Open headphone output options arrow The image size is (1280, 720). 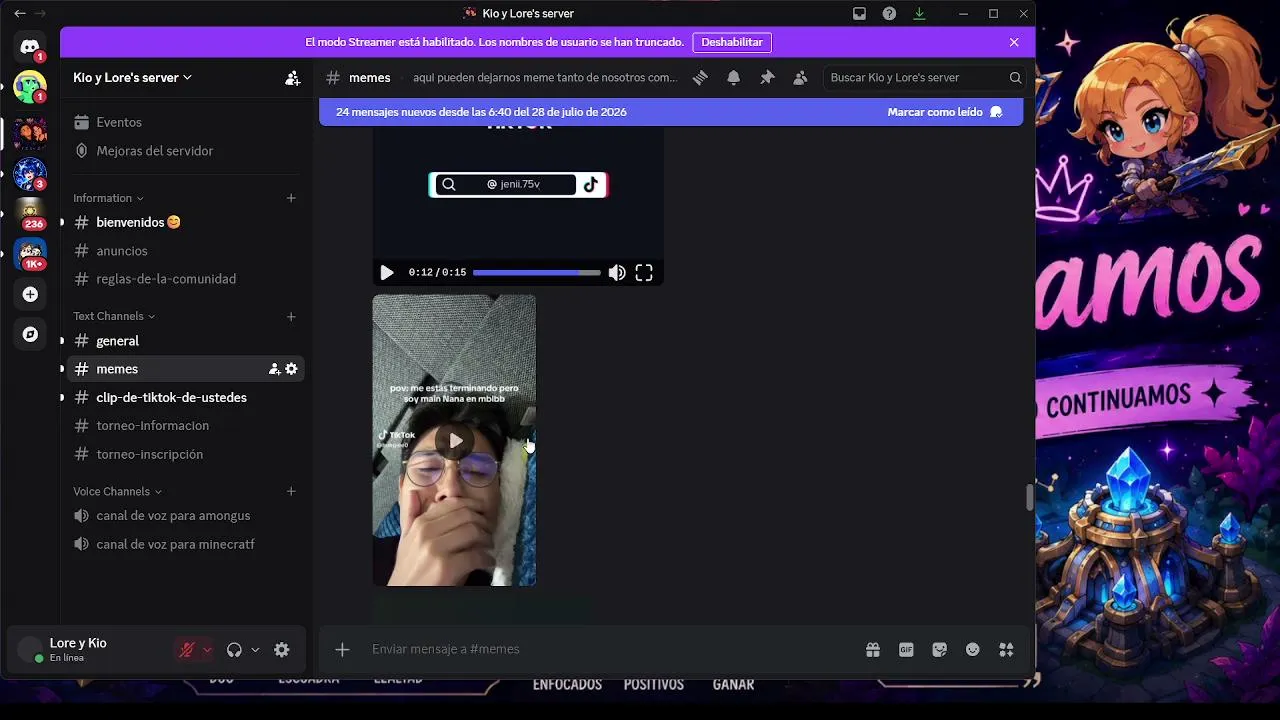(255, 650)
